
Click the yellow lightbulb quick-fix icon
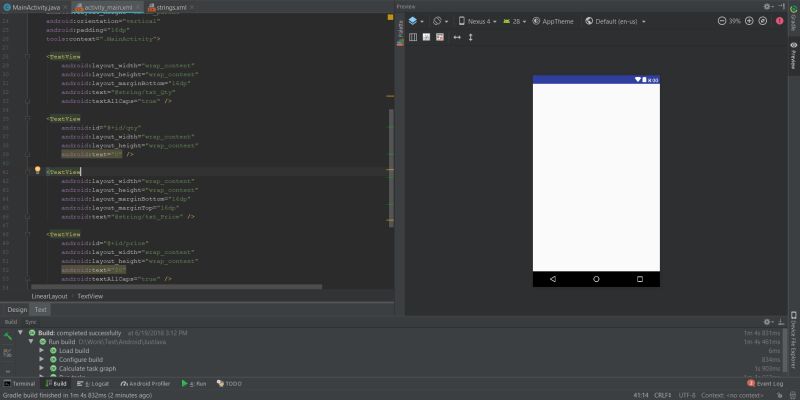[x=37, y=170]
